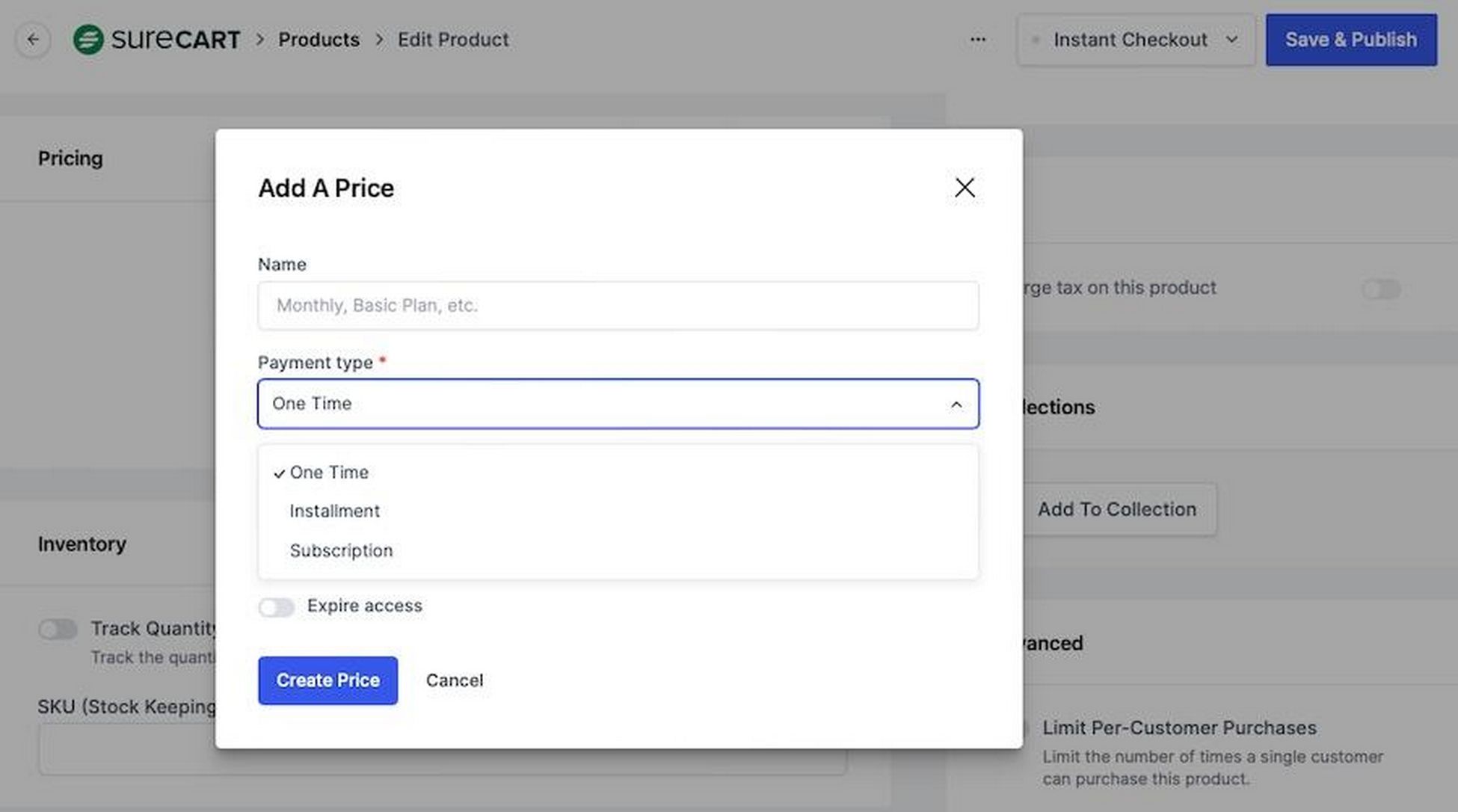This screenshot has width=1458, height=812.
Task: Click the Create Price button
Action: pos(327,680)
